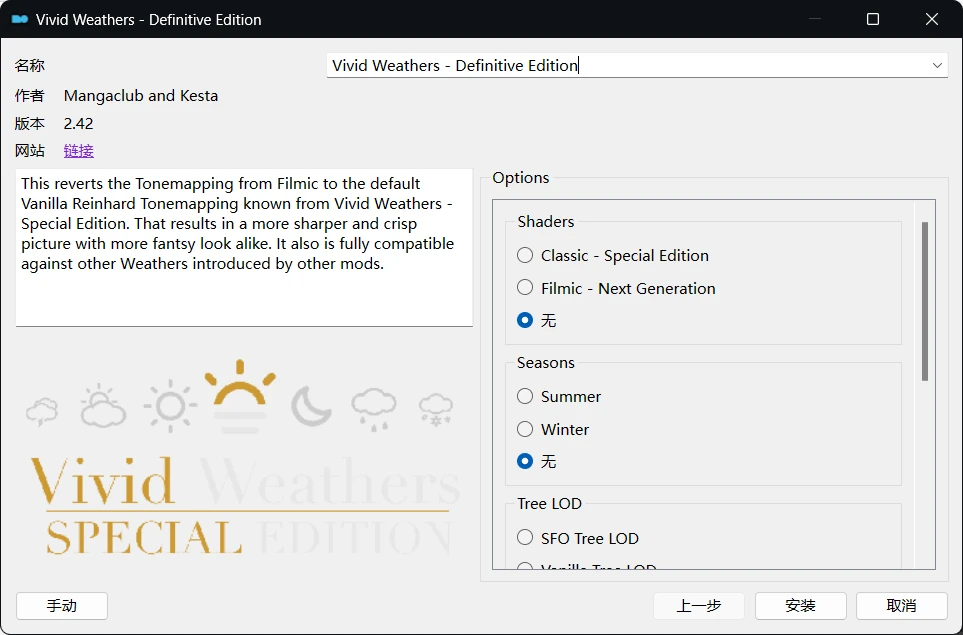
Task: Click the Tree LOD group label
Action: [x=549, y=504]
